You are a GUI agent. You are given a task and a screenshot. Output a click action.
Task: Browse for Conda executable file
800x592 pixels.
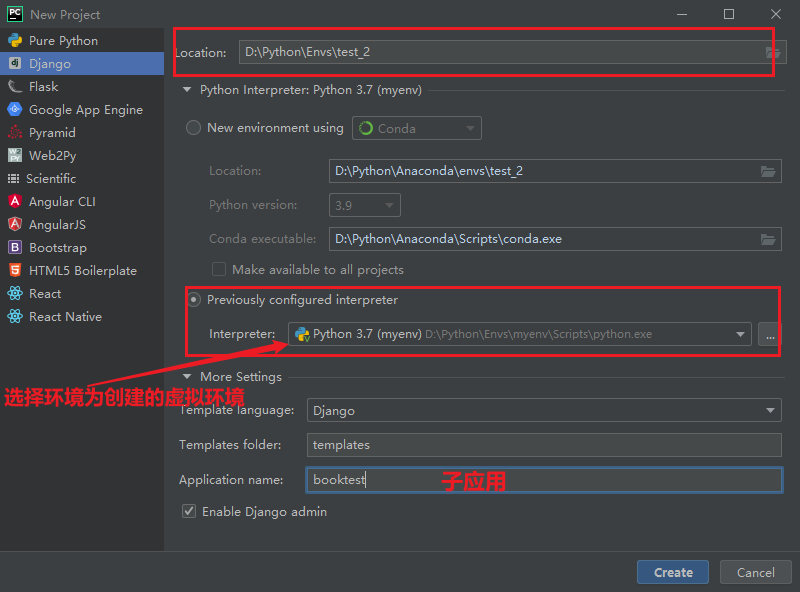point(768,239)
